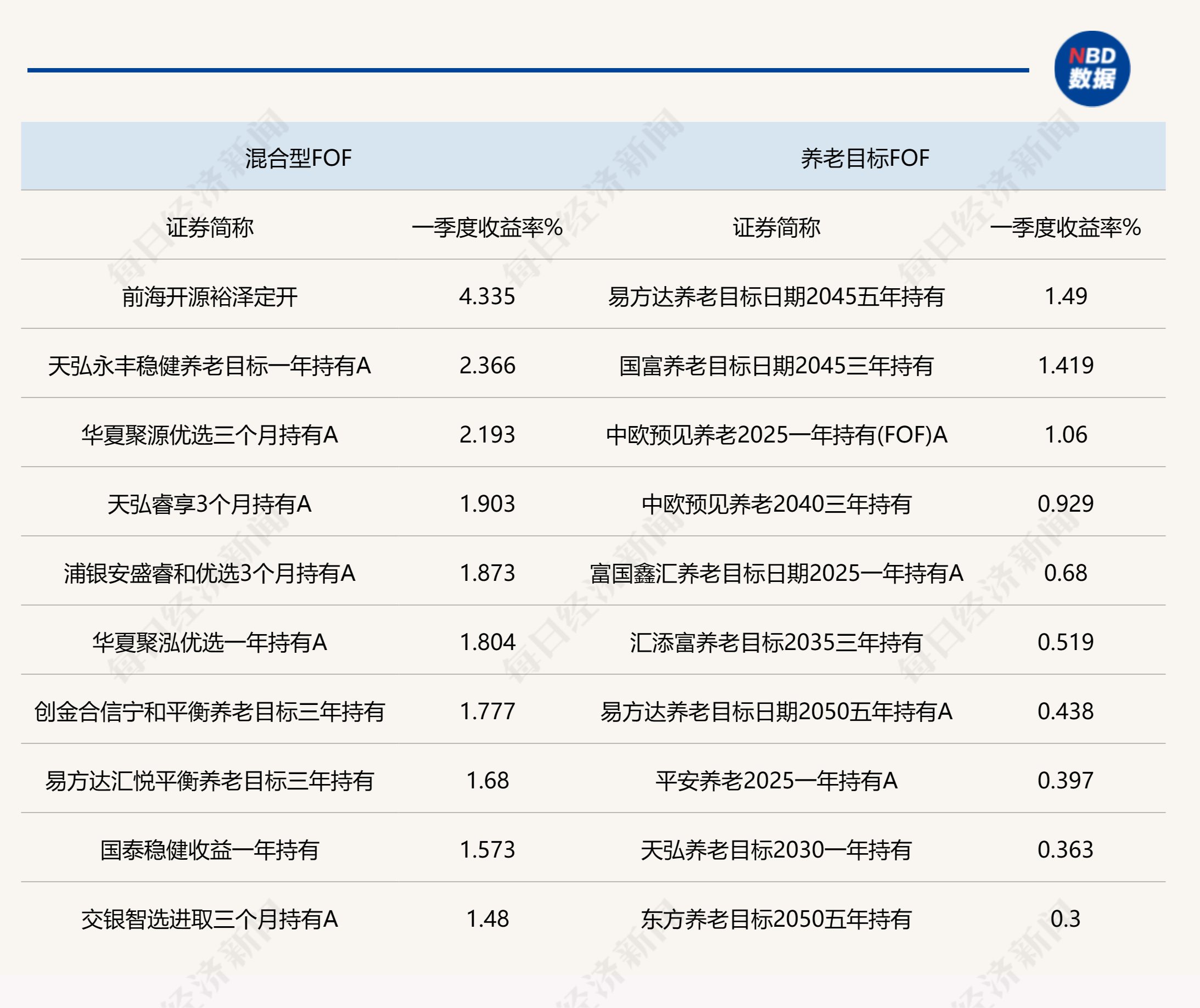Select fund 浦银安盛睿和优选3个月持有A
This screenshot has height=1008, width=1200.
tap(210, 573)
